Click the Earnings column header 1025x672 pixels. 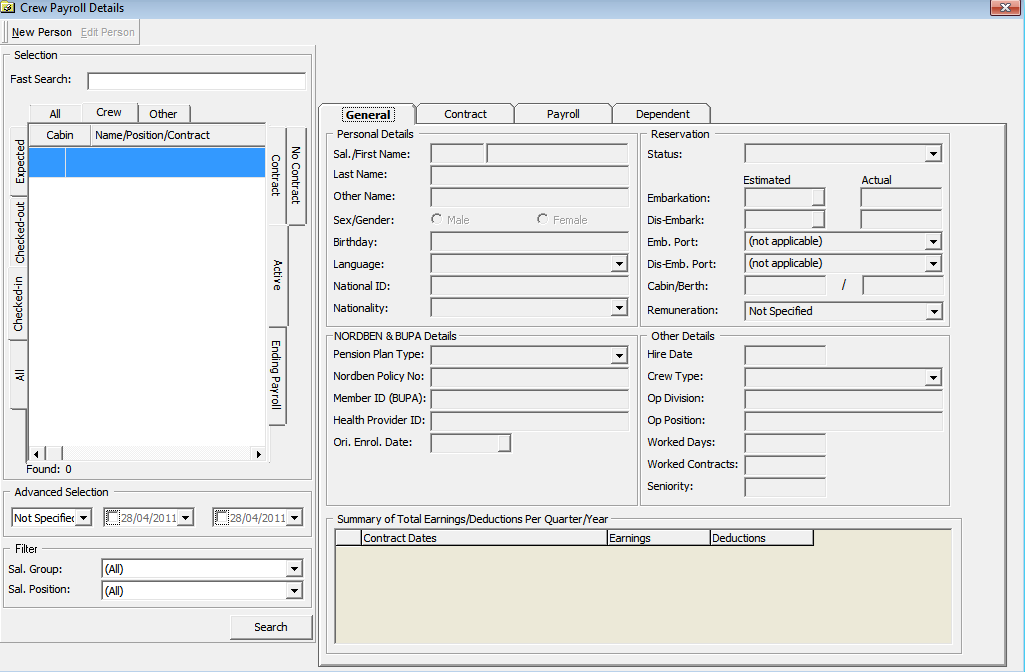658,538
